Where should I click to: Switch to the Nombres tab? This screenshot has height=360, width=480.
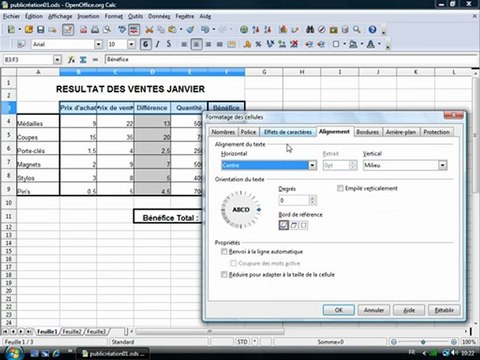pos(223,132)
